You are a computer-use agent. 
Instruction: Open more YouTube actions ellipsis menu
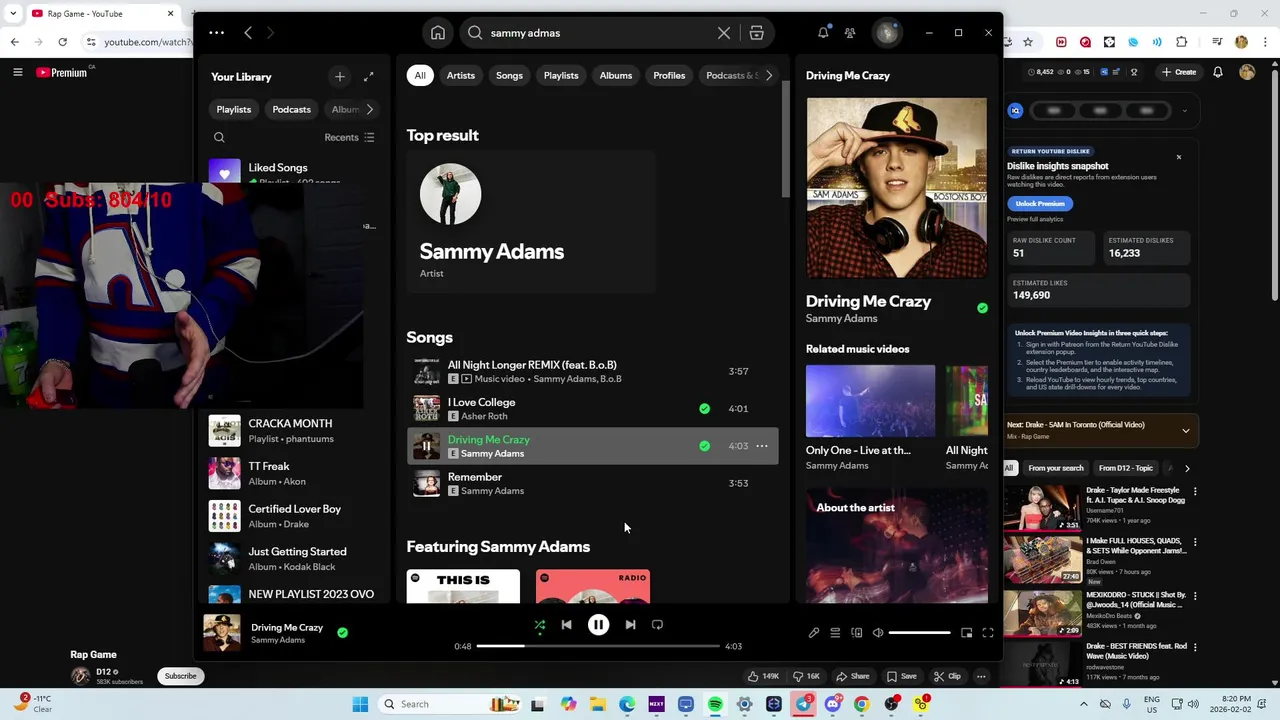pos(981,676)
